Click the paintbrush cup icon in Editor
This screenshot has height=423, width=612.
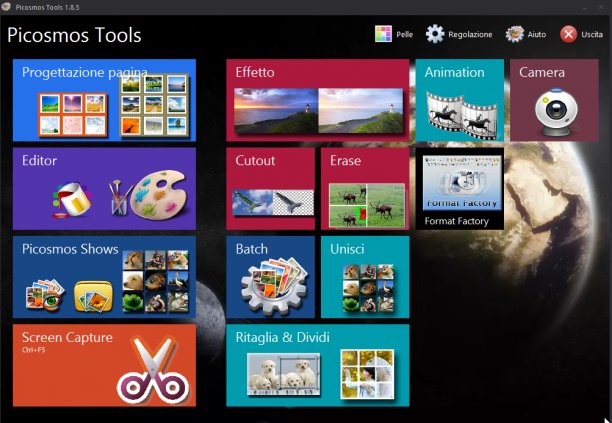pyautogui.click(x=119, y=197)
